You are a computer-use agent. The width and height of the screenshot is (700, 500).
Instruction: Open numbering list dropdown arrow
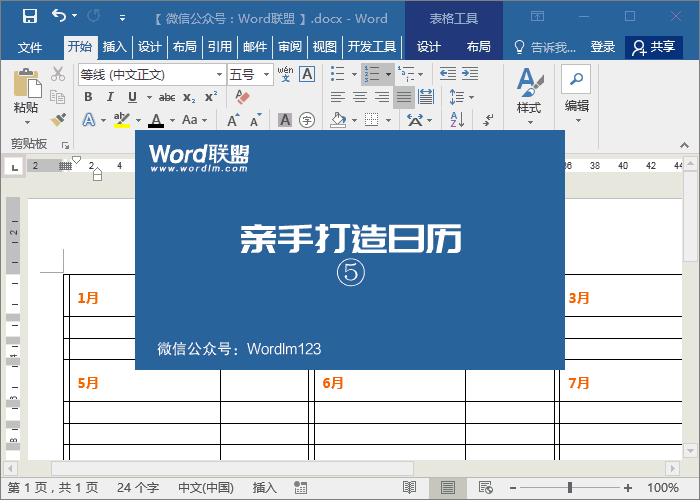tap(388, 74)
